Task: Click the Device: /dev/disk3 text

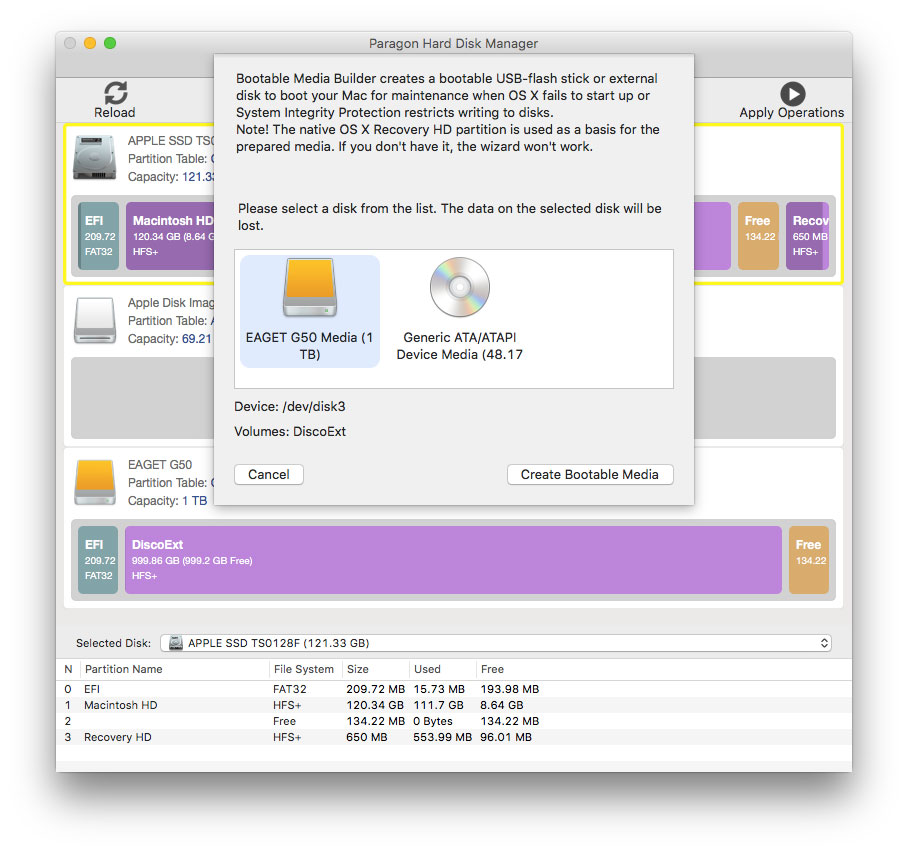Action: click(290, 407)
